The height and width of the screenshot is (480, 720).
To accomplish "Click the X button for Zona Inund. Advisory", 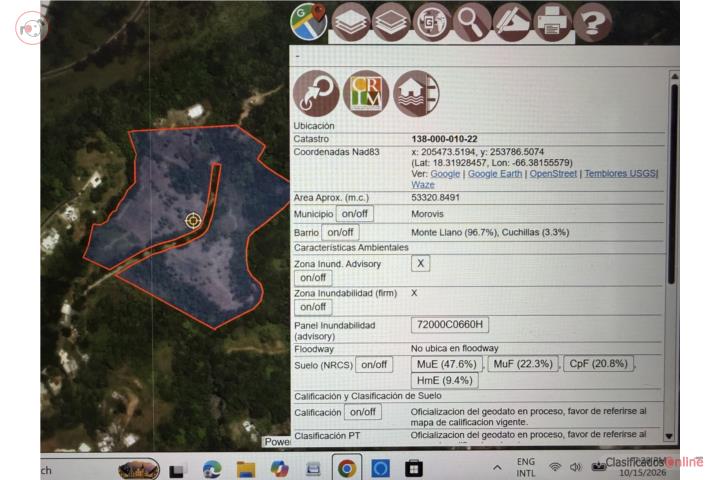I will (x=421, y=264).
